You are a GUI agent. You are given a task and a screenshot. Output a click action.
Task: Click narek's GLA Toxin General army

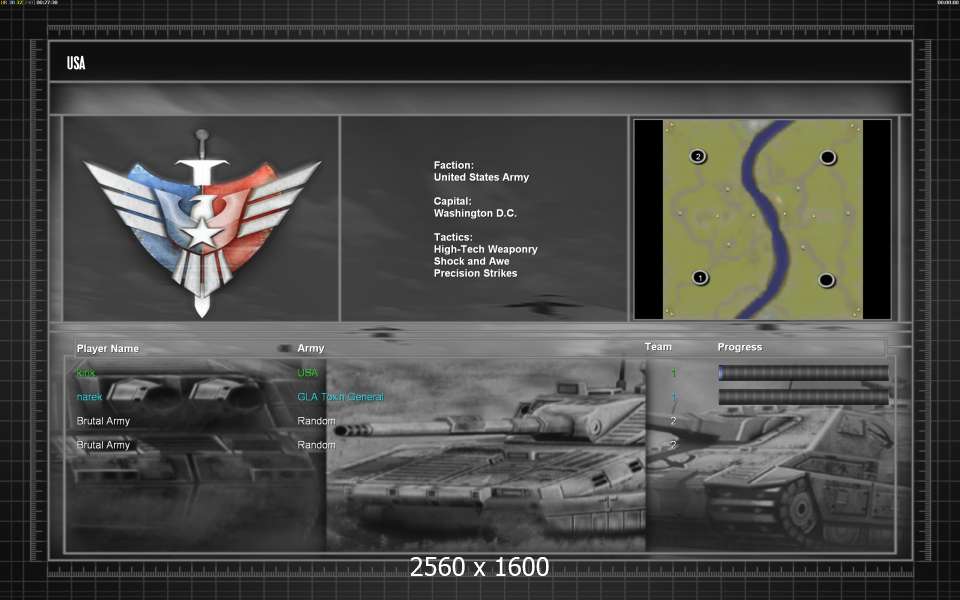coord(340,397)
